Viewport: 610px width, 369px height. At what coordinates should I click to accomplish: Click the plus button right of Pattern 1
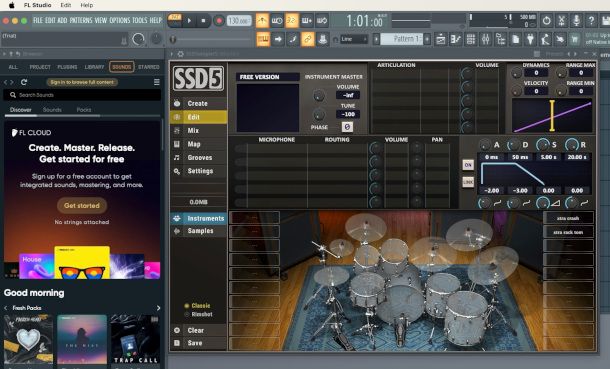427,39
